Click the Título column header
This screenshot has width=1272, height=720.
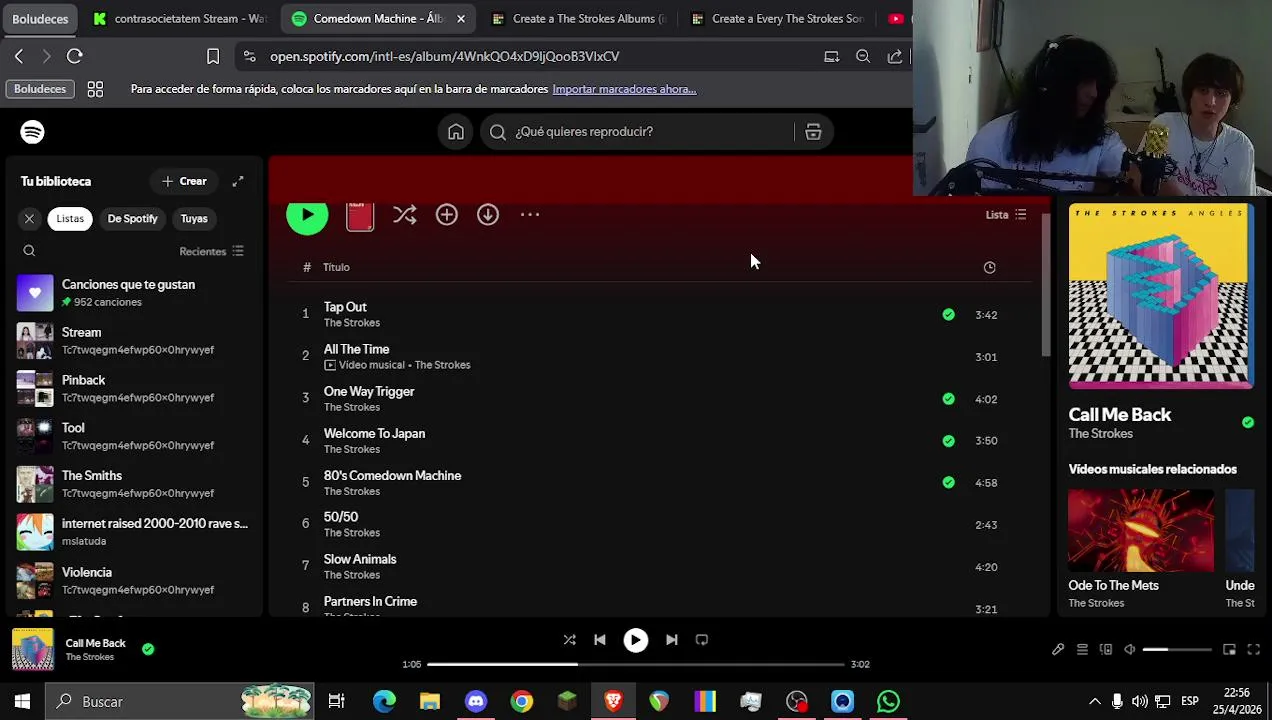tap(336, 268)
